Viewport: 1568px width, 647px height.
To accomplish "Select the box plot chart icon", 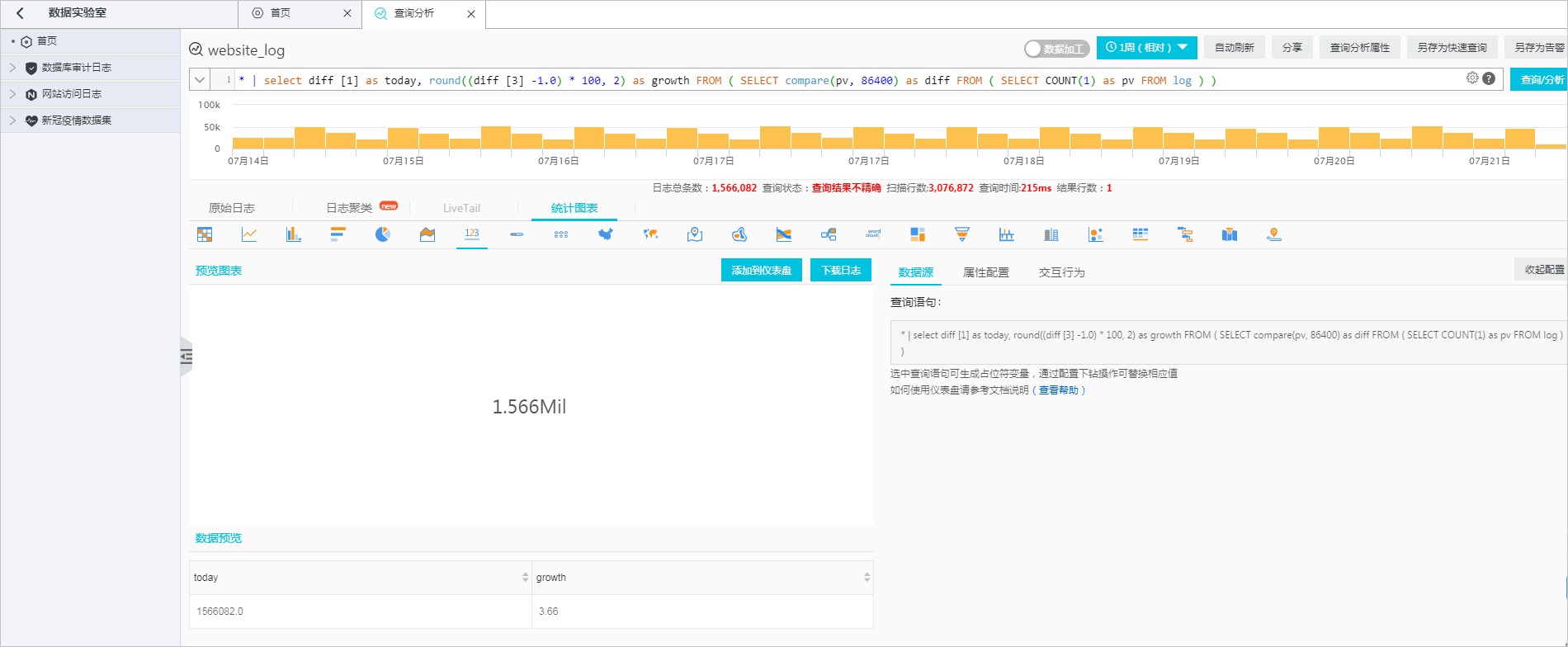I will [1007, 234].
